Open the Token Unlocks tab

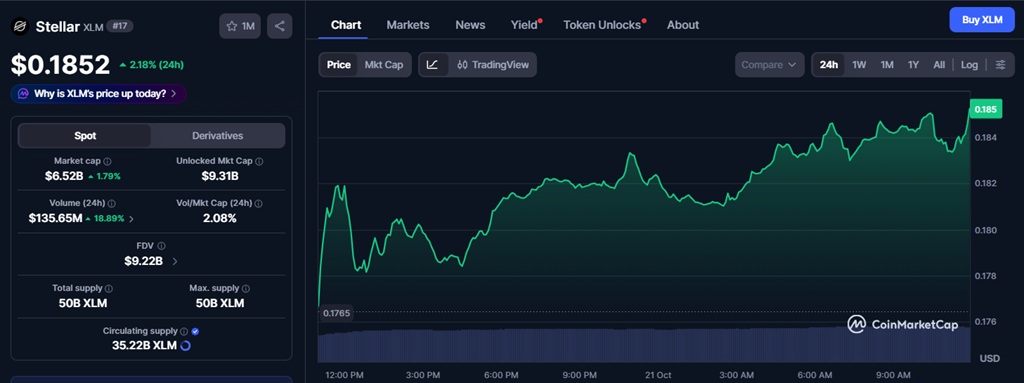pyautogui.click(x=602, y=25)
